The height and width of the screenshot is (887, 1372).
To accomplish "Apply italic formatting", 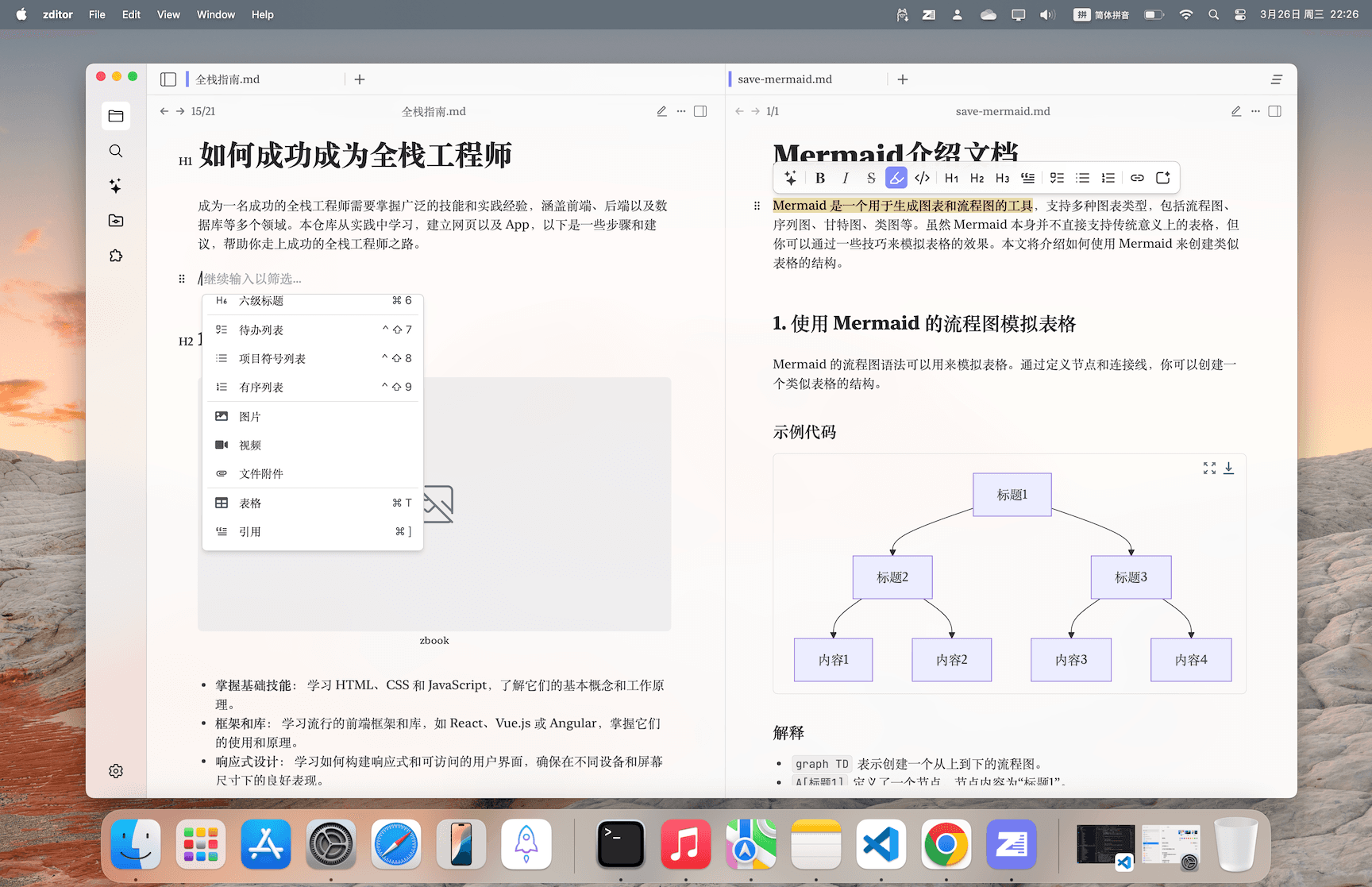I will tap(846, 178).
